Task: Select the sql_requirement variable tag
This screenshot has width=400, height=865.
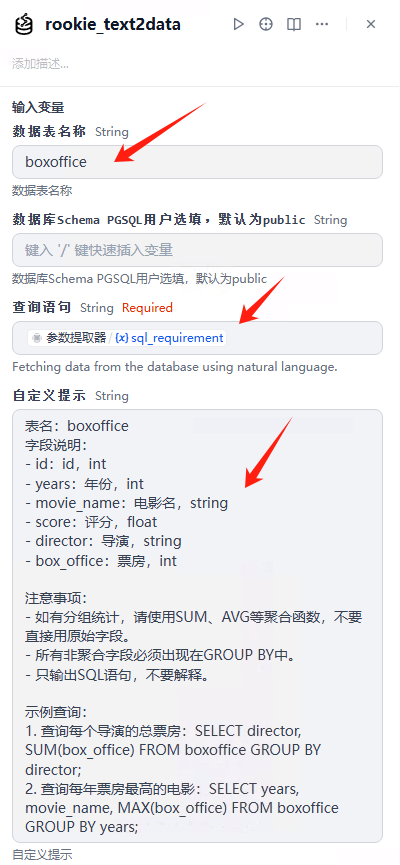Action: point(169,338)
